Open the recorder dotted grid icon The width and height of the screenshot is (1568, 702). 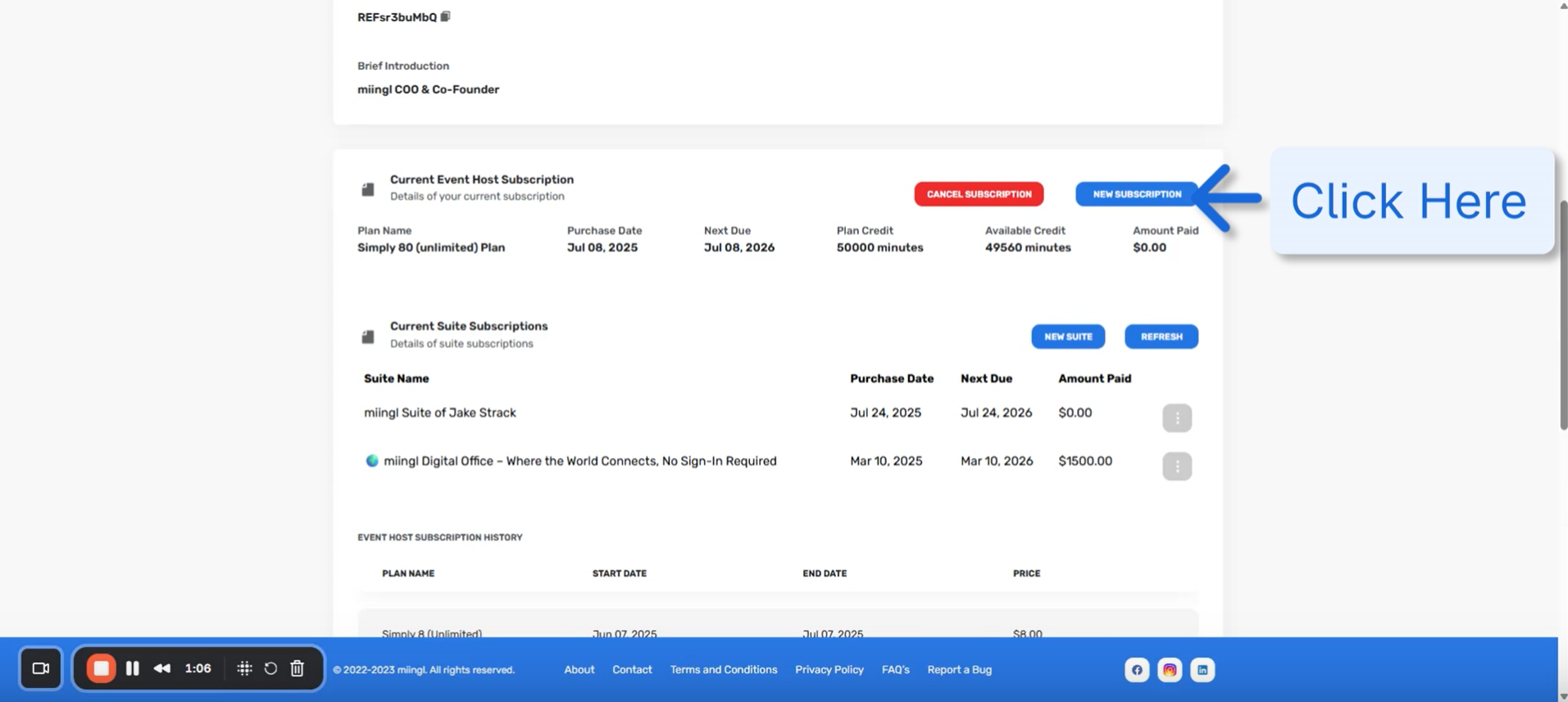point(244,668)
